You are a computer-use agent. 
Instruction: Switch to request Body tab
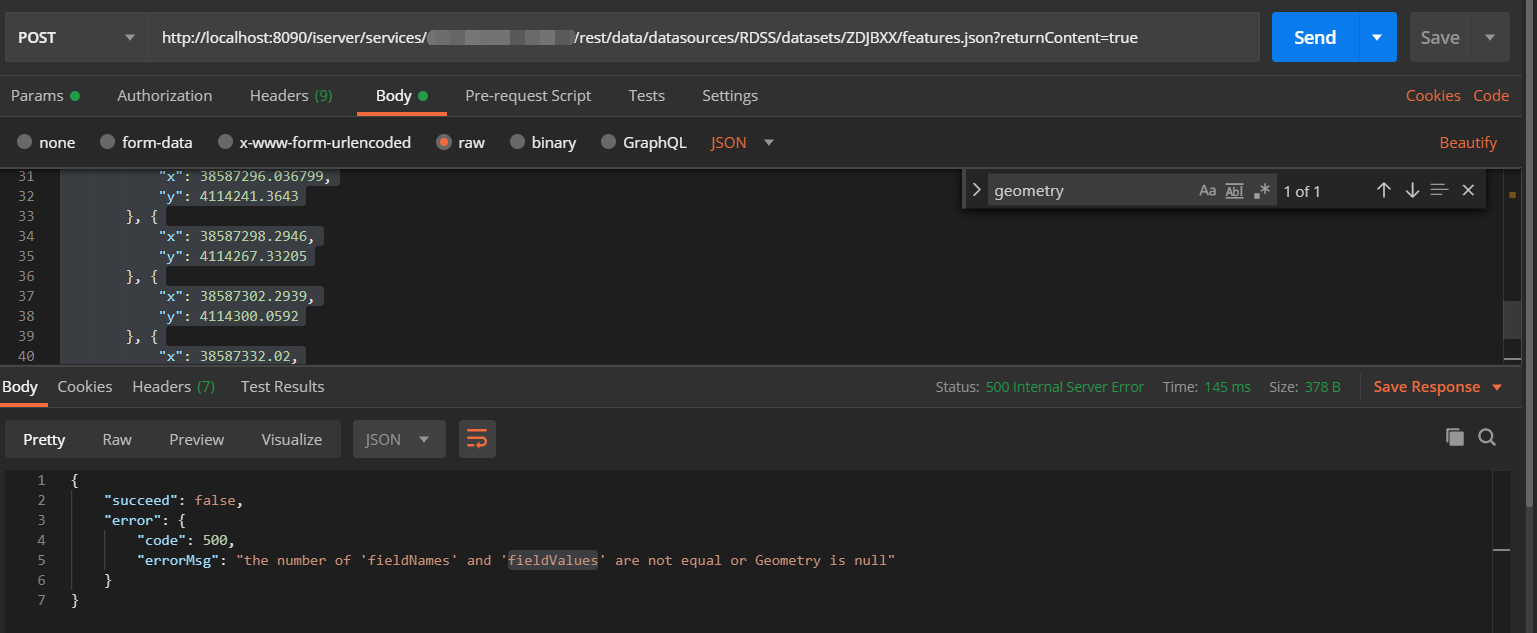(x=401, y=96)
